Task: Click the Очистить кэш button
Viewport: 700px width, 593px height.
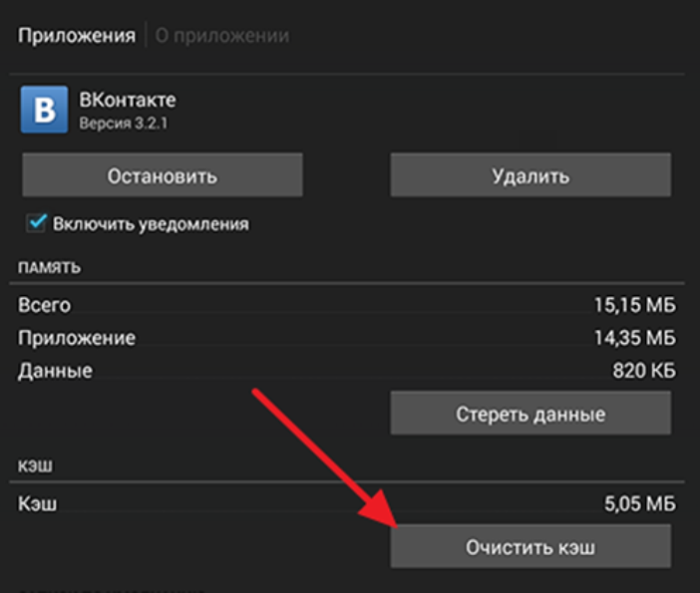Action: point(530,546)
